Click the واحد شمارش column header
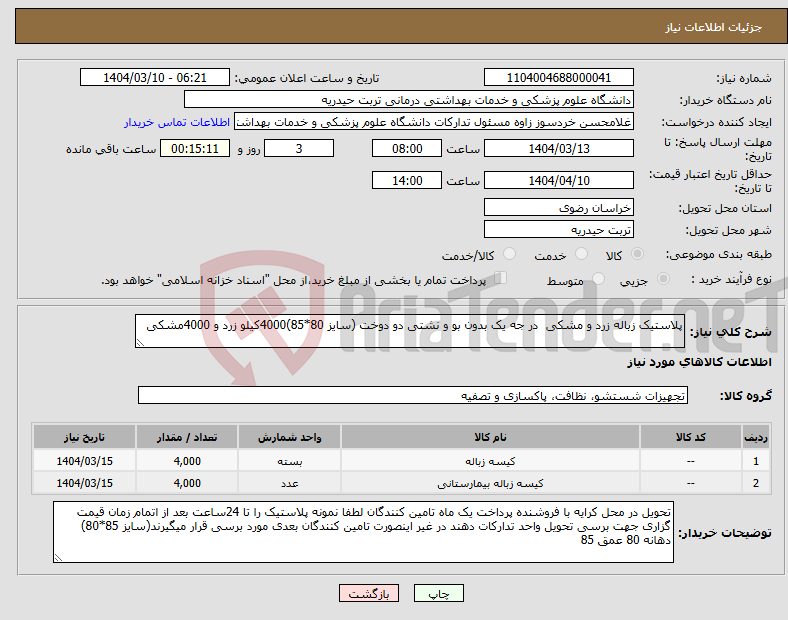788x620 pixels. click(x=289, y=437)
